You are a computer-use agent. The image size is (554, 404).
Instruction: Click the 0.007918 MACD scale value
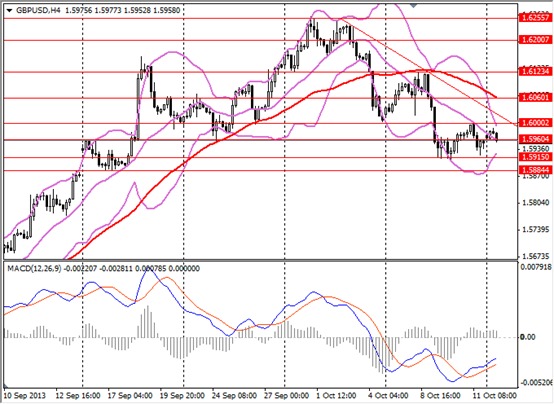click(536, 268)
